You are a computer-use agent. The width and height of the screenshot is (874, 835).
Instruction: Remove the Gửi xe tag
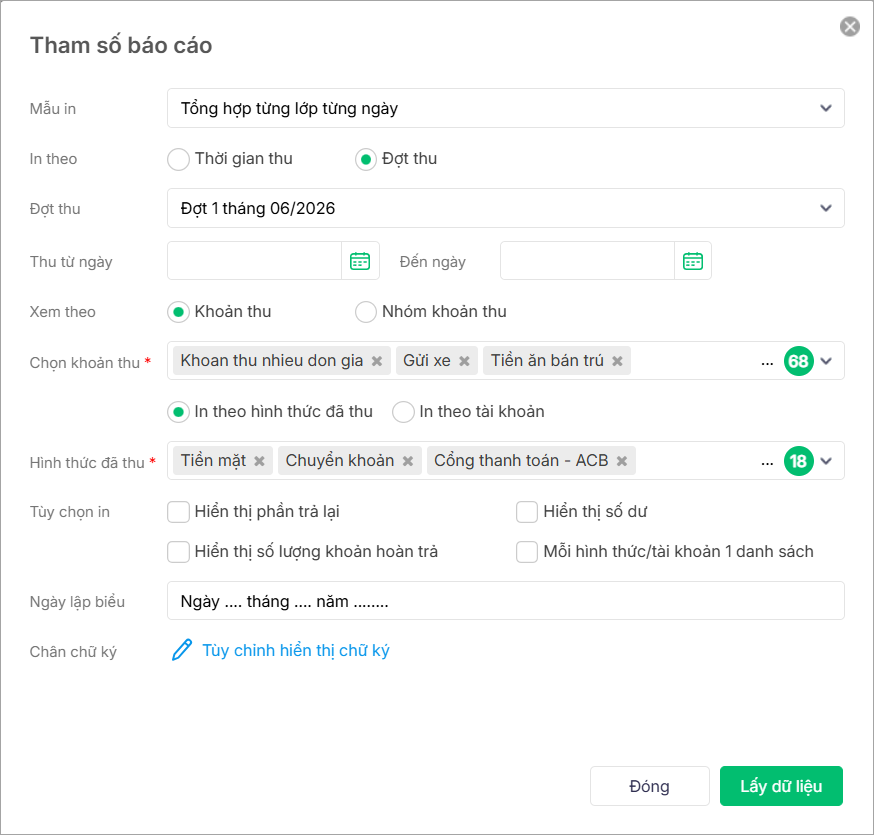point(464,361)
